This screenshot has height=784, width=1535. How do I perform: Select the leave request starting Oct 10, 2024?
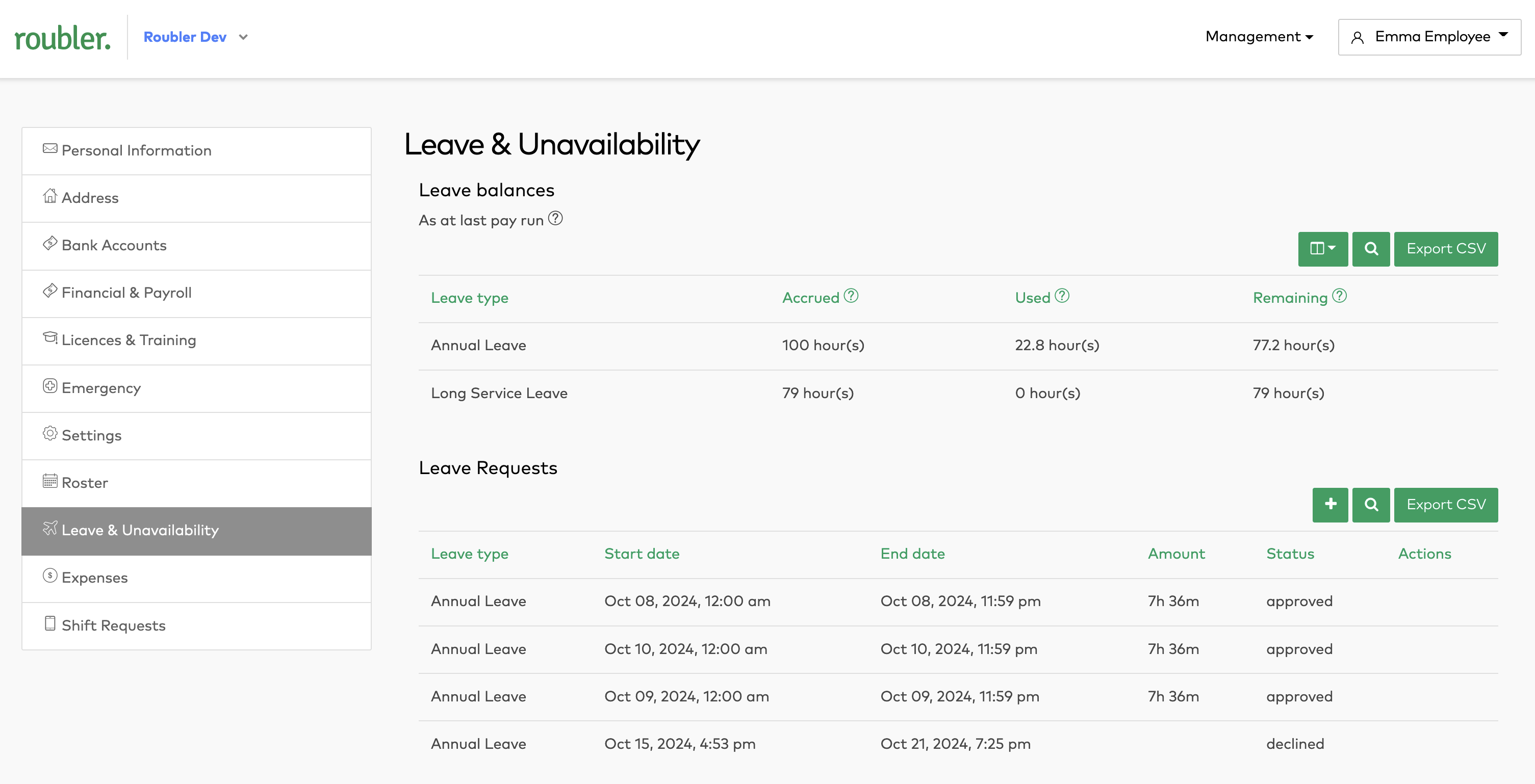coord(958,650)
